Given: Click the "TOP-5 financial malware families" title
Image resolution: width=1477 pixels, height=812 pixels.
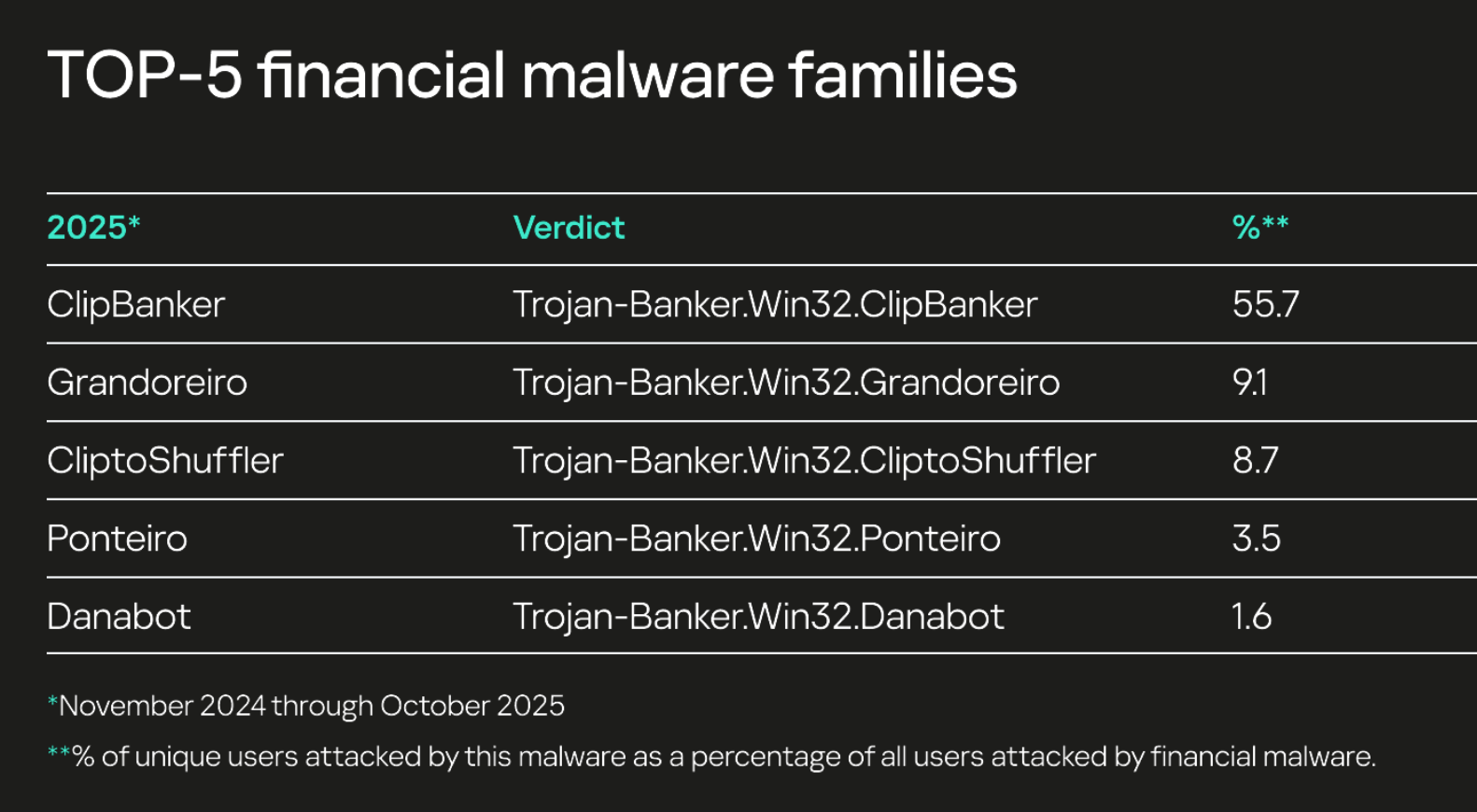Looking at the screenshot, I should [531, 75].
